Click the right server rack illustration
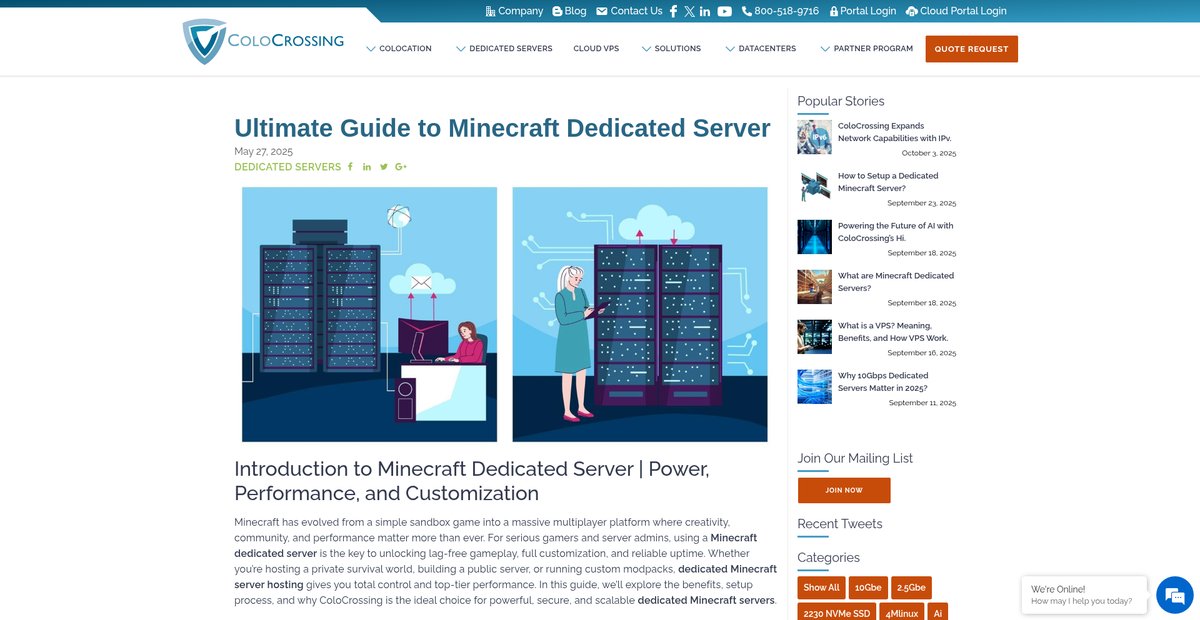 click(x=640, y=314)
